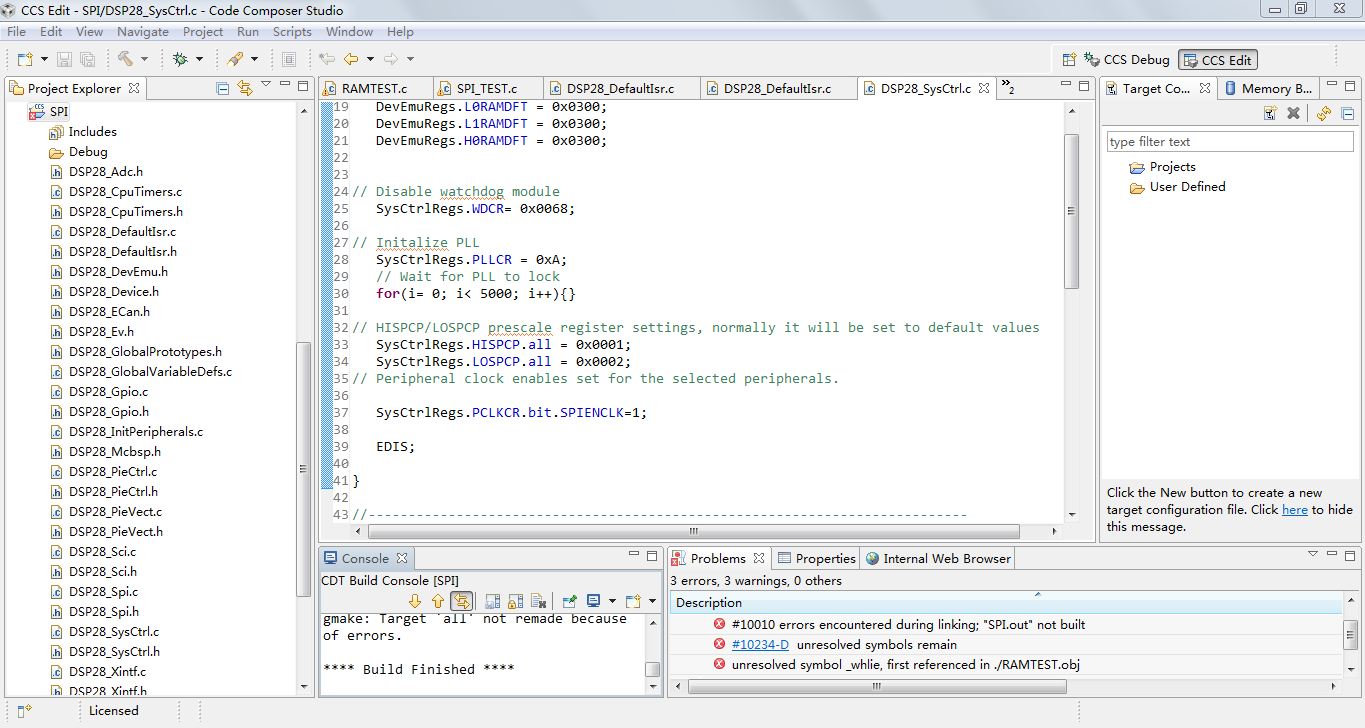Click the Next Error down arrow in Console
The image size is (1365, 728).
(415, 601)
